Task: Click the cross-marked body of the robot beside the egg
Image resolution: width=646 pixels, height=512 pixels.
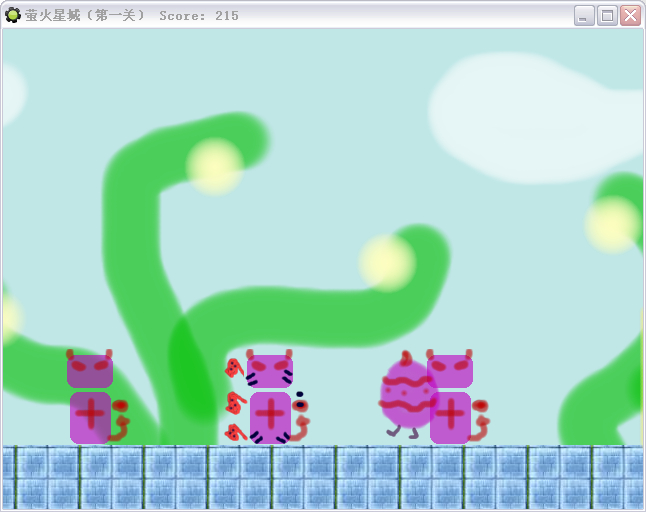Action: tap(450, 418)
